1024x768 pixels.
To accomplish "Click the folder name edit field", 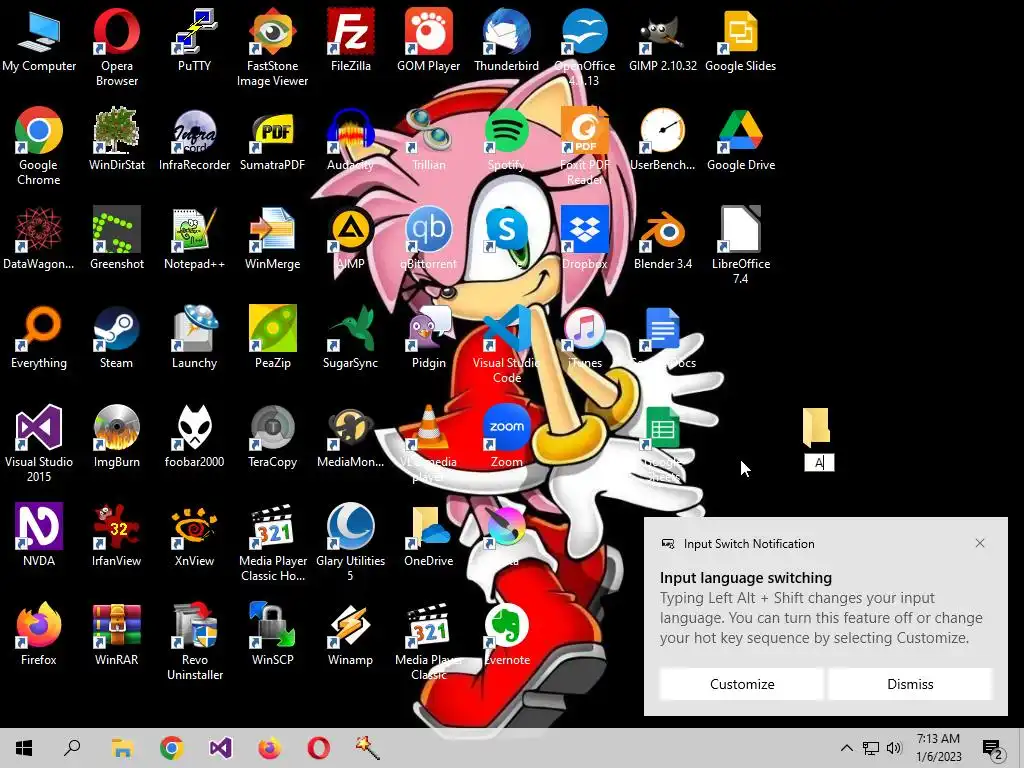I will point(819,463).
